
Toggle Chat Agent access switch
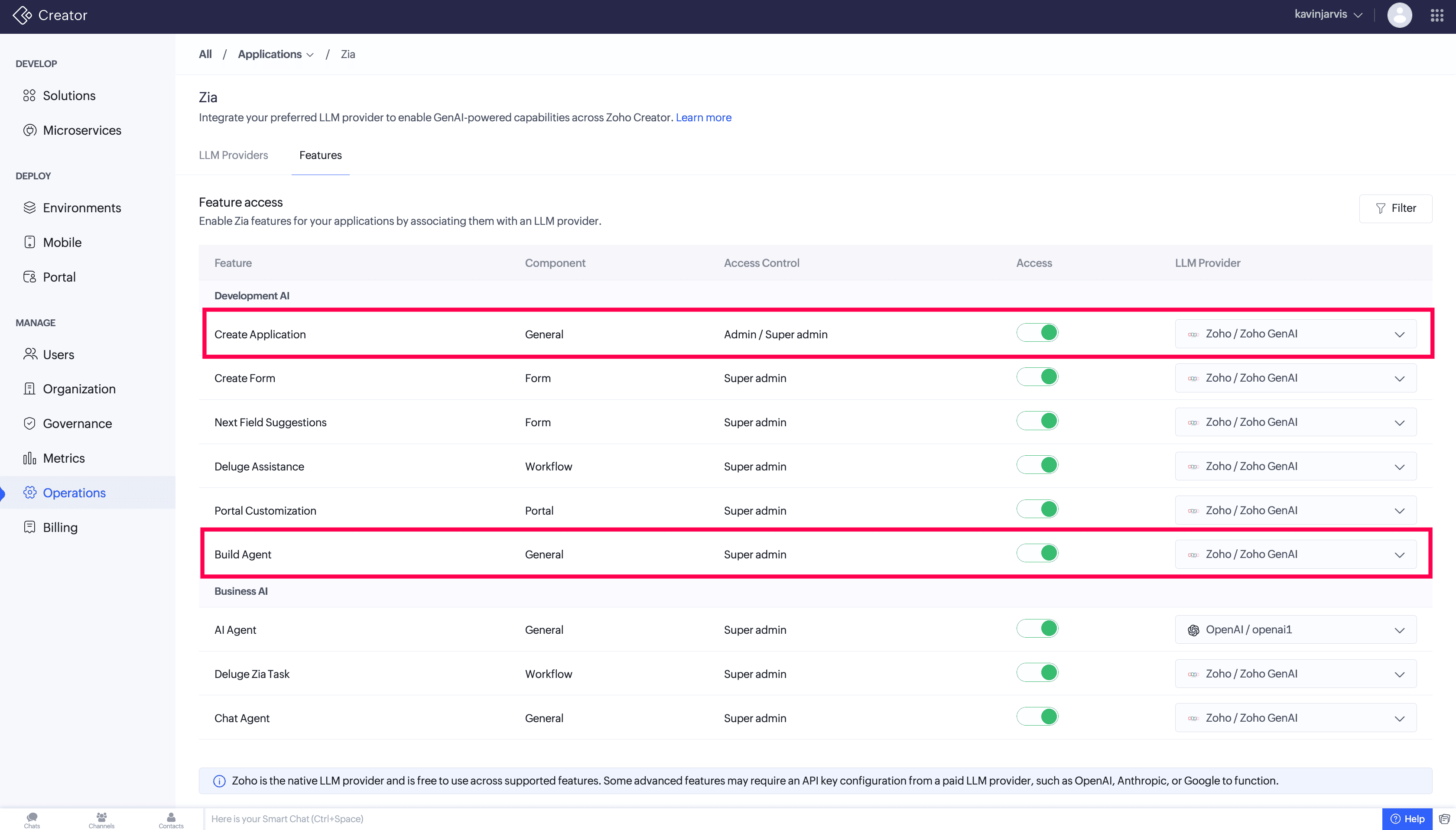(1037, 717)
